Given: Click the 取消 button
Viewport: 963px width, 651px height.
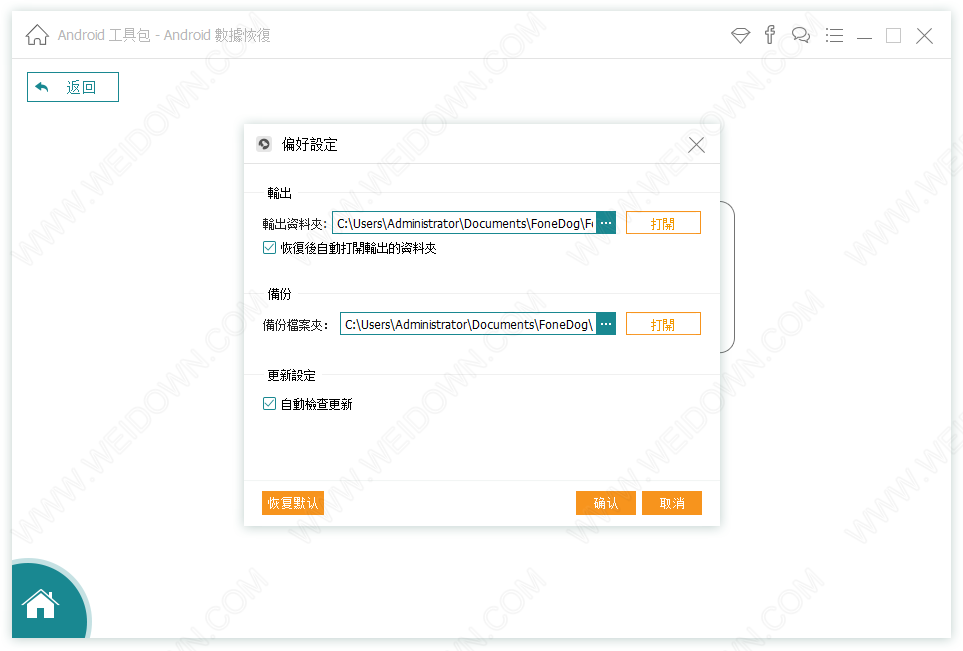Looking at the screenshot, I should tap(672, 503).
